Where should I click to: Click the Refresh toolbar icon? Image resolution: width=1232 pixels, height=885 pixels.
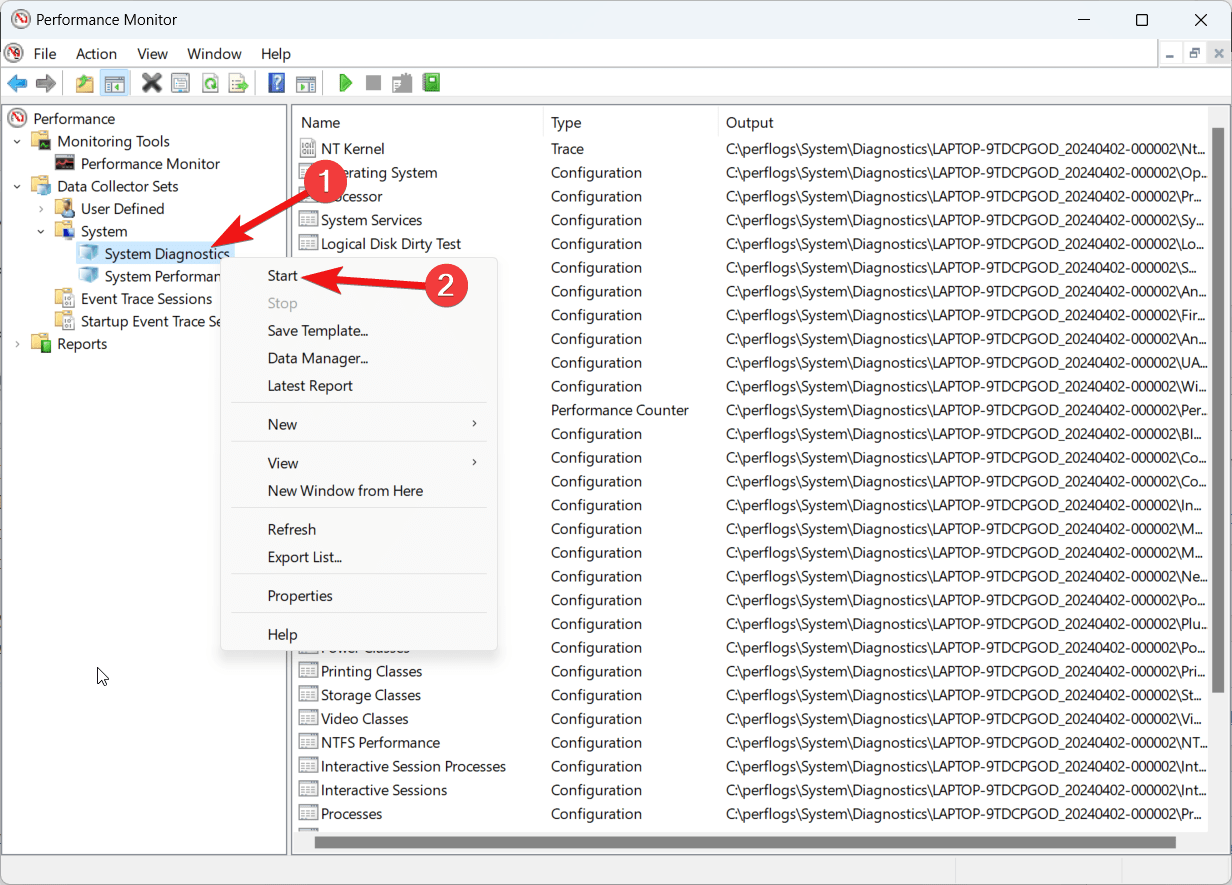(210, 83)
